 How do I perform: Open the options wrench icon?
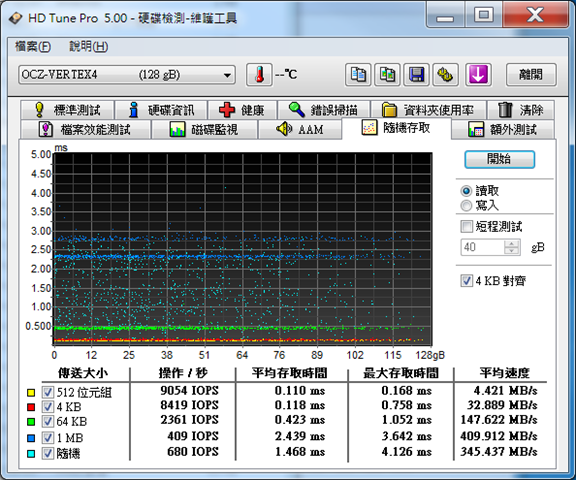(x=445, y=75)
